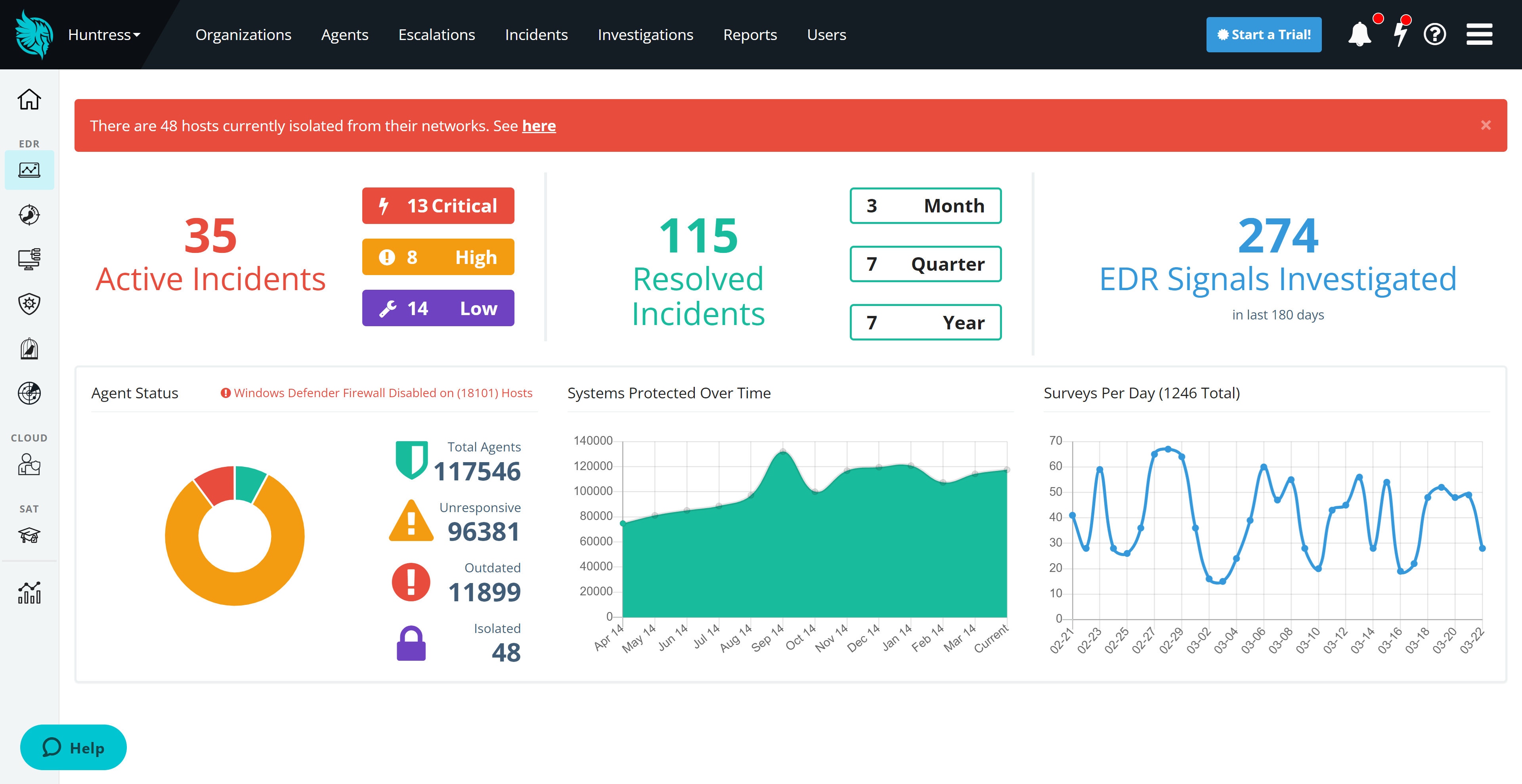Open the SAT graduation cap icon
Image resolution: width=1522 pixels, height=784 pixels.
tap(29, 535)
